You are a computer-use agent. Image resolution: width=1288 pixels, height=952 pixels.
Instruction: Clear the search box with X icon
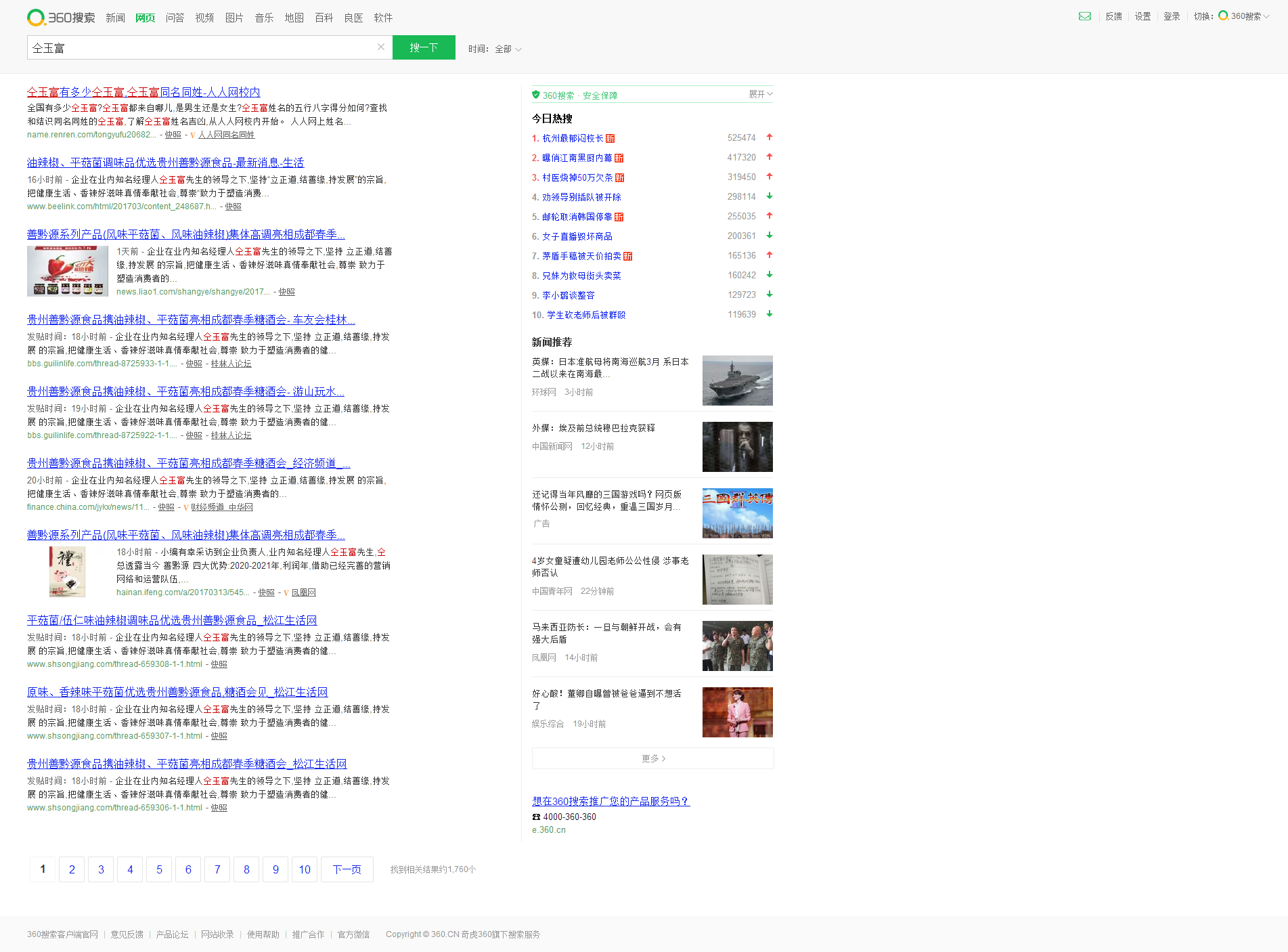click(381, 47)
